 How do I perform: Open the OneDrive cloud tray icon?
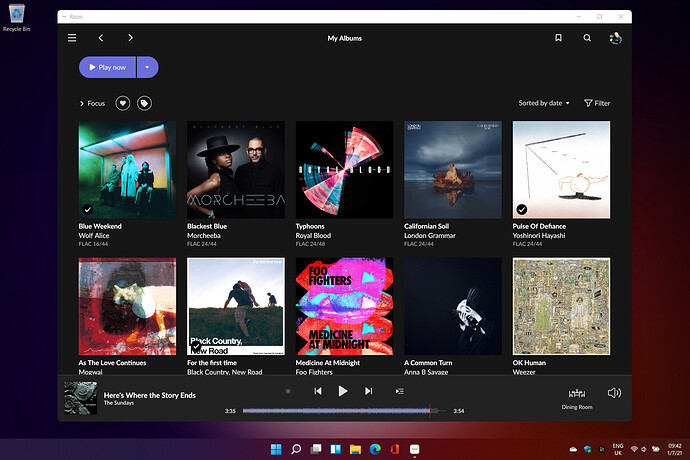pos(573,449)
